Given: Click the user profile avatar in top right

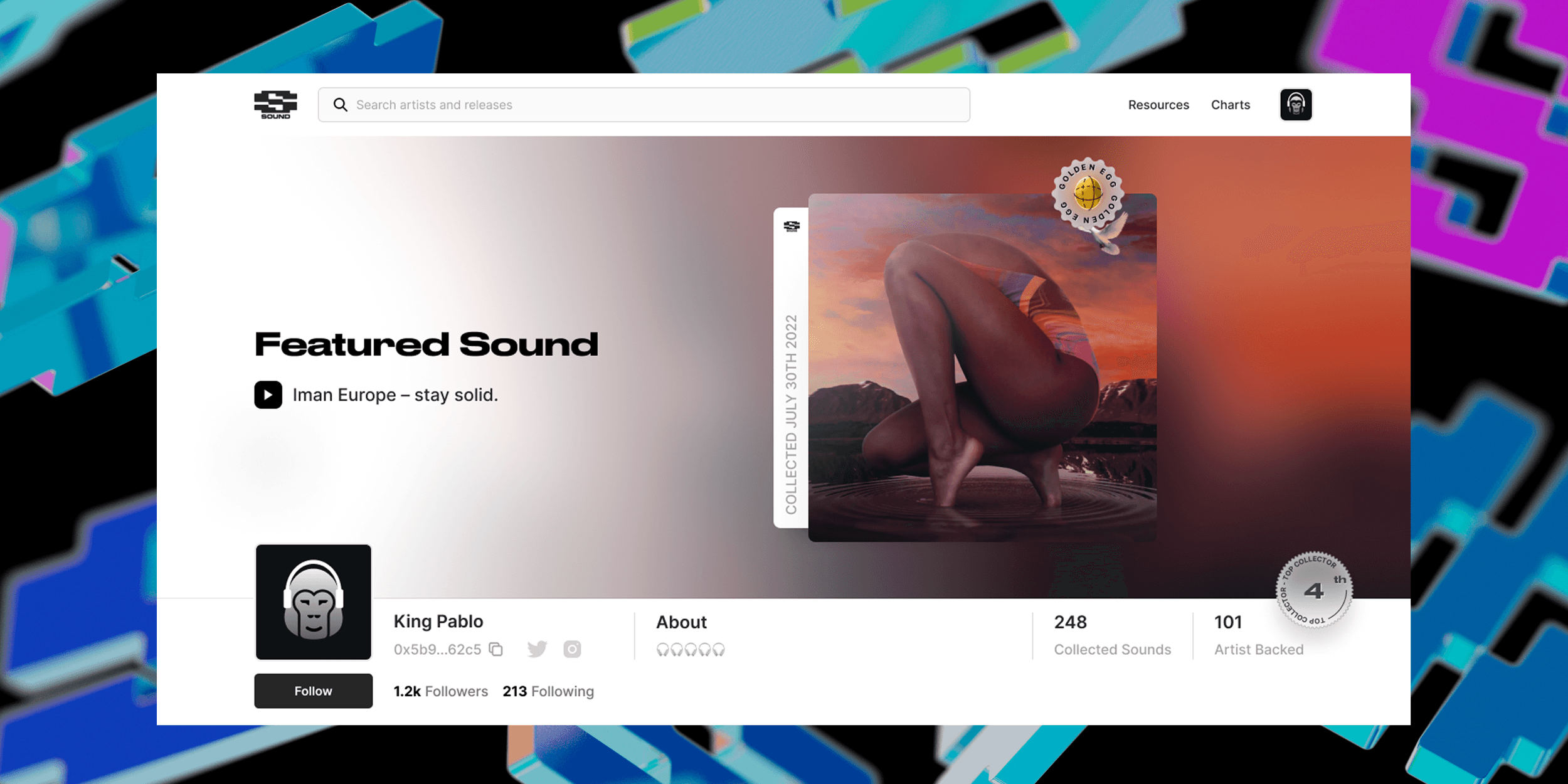Looking at the screenshot, I should pyautogui.click(x=1296, y=104).
